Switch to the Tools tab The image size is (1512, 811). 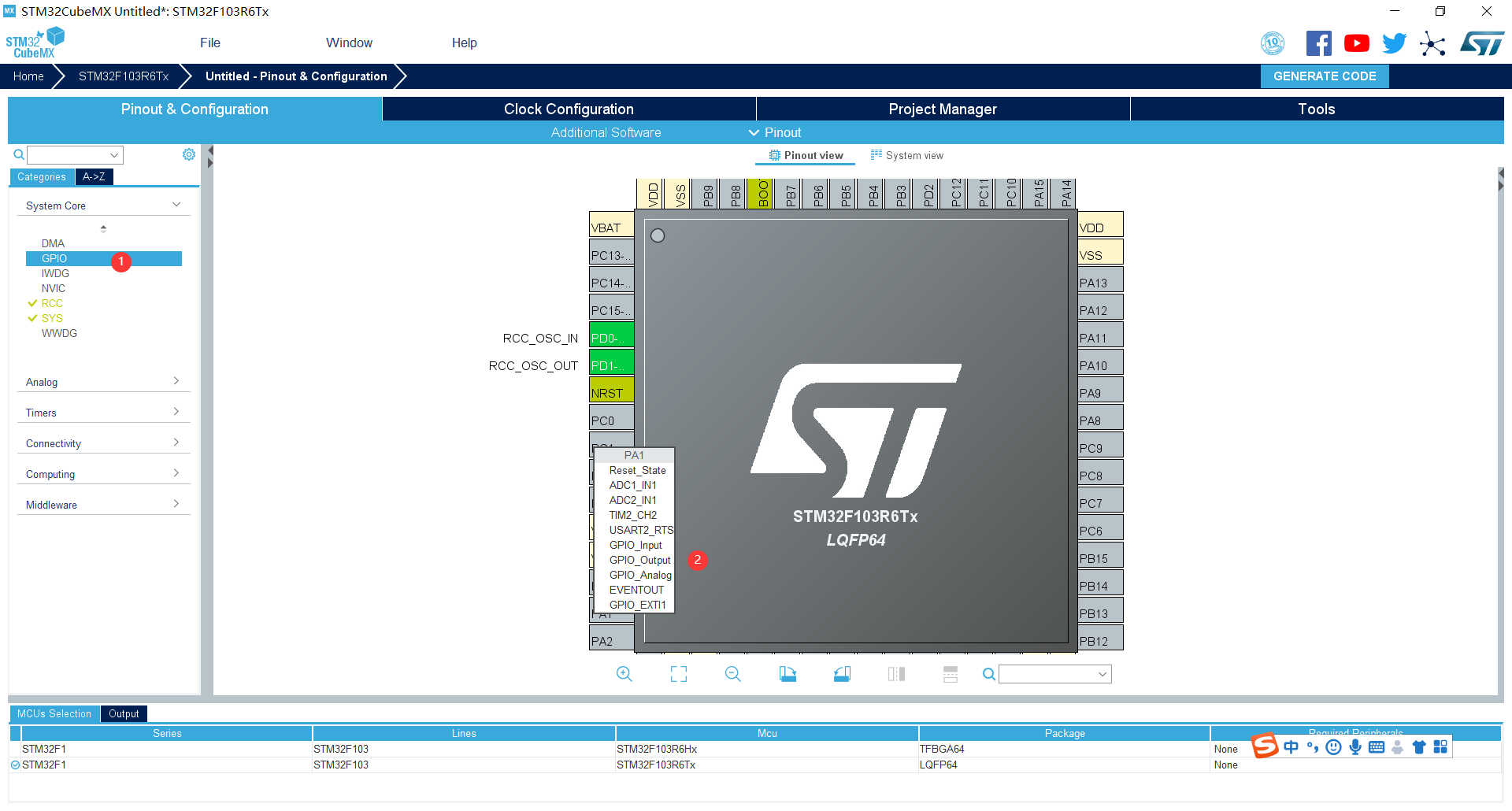pos(1317,109)
